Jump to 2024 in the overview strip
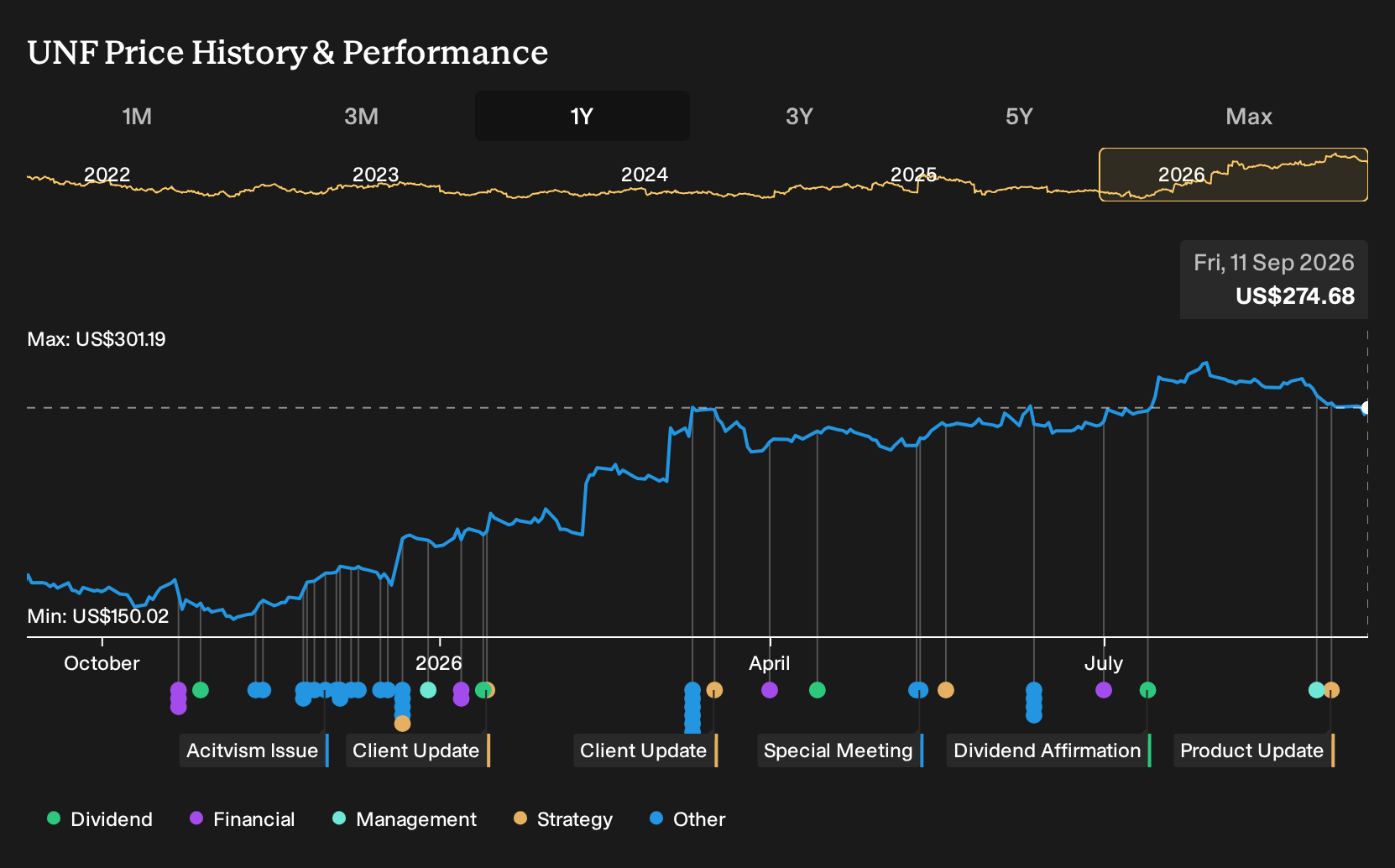 (644, 175)
